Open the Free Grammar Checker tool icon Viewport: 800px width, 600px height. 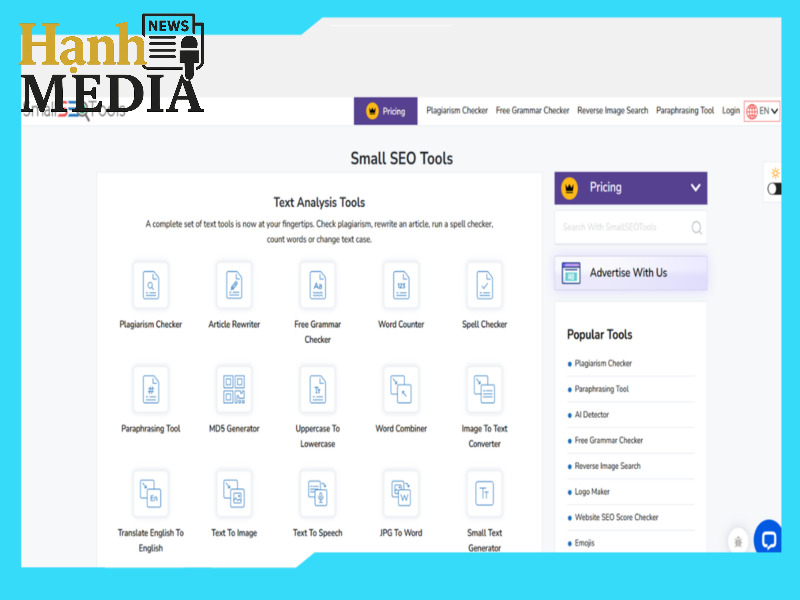[317, 285]
